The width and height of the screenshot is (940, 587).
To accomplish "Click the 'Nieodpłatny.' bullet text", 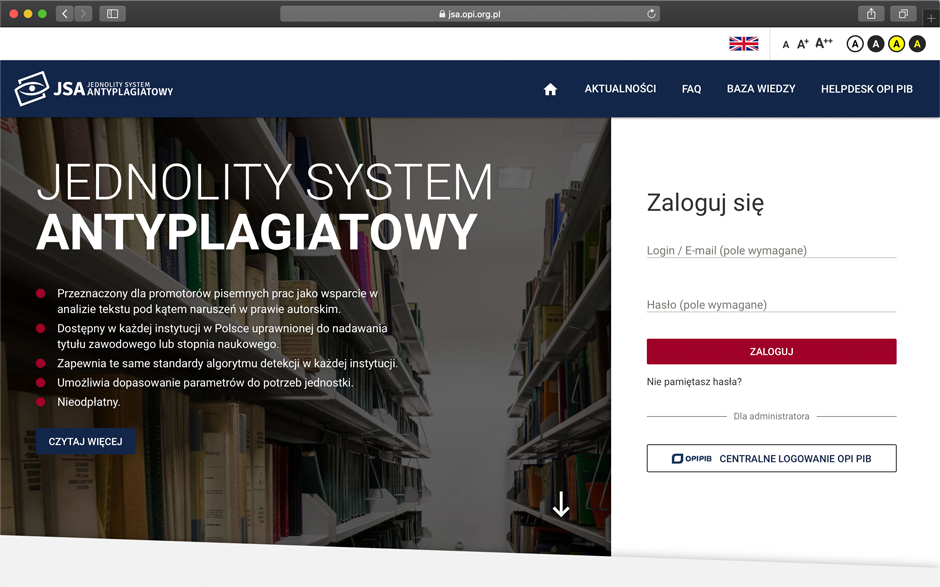I will point(89,402).
